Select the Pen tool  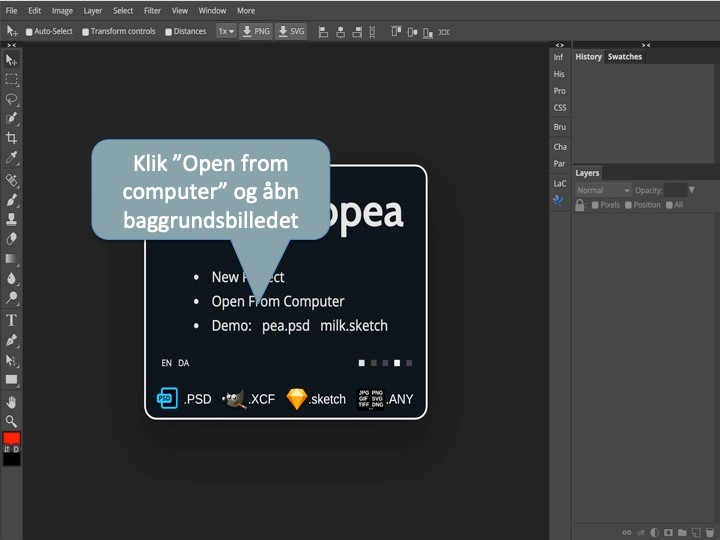pyautogui.click(x=11, y=340)
